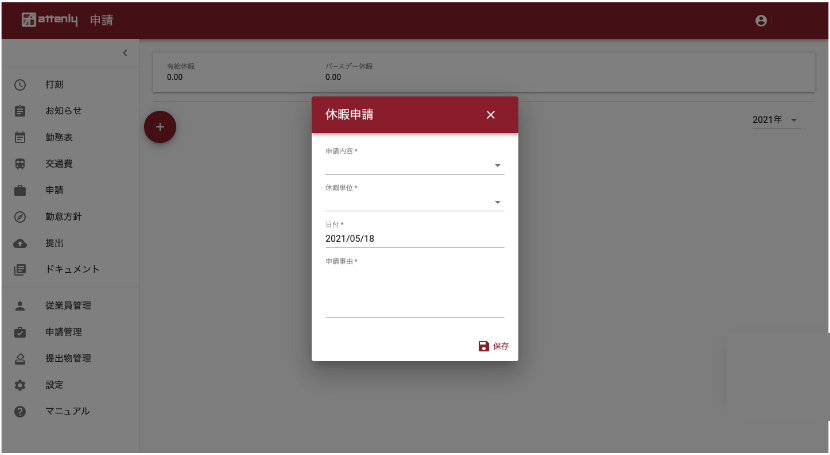Image resolution: width=830 pixels, height=455 pixels.
Task: Go to 申請管理 in sidebar
Action: [x=70, y=332]
